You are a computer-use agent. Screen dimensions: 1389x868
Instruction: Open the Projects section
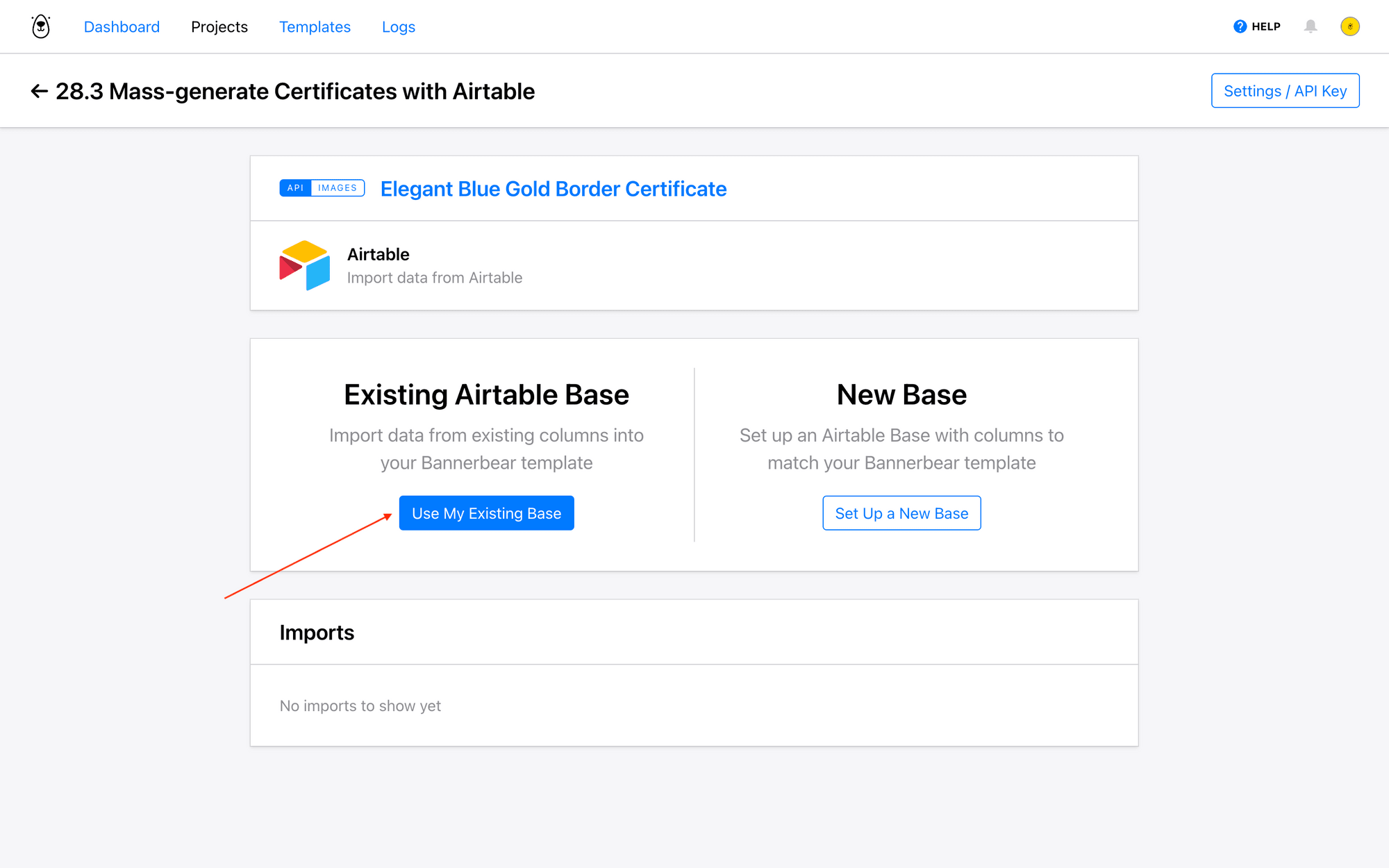(219, 26)
